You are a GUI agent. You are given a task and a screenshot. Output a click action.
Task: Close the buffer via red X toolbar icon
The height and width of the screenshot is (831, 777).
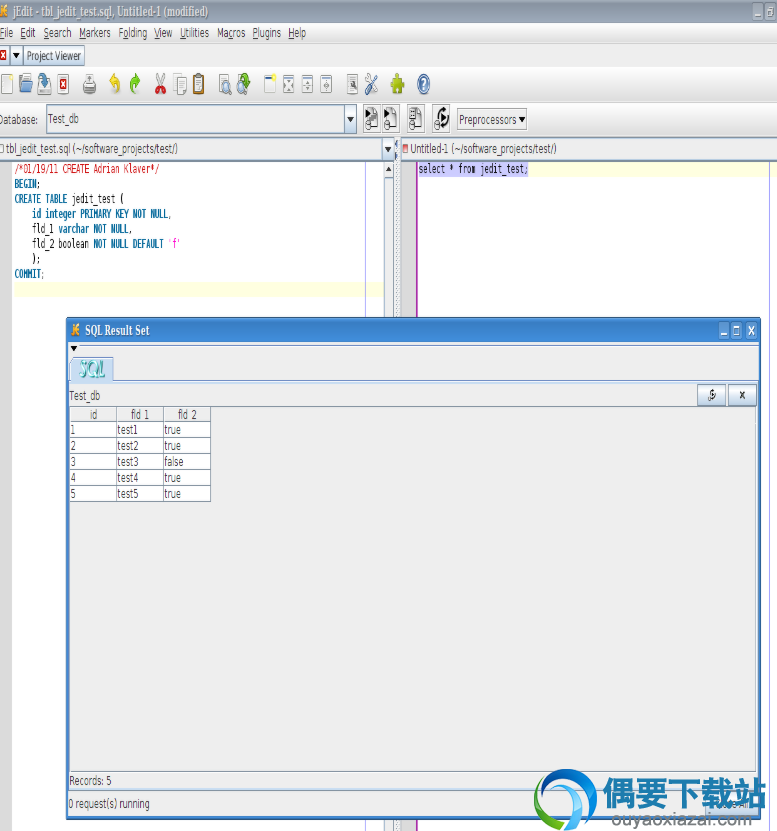pyautogui.click(x=64, y=84)
